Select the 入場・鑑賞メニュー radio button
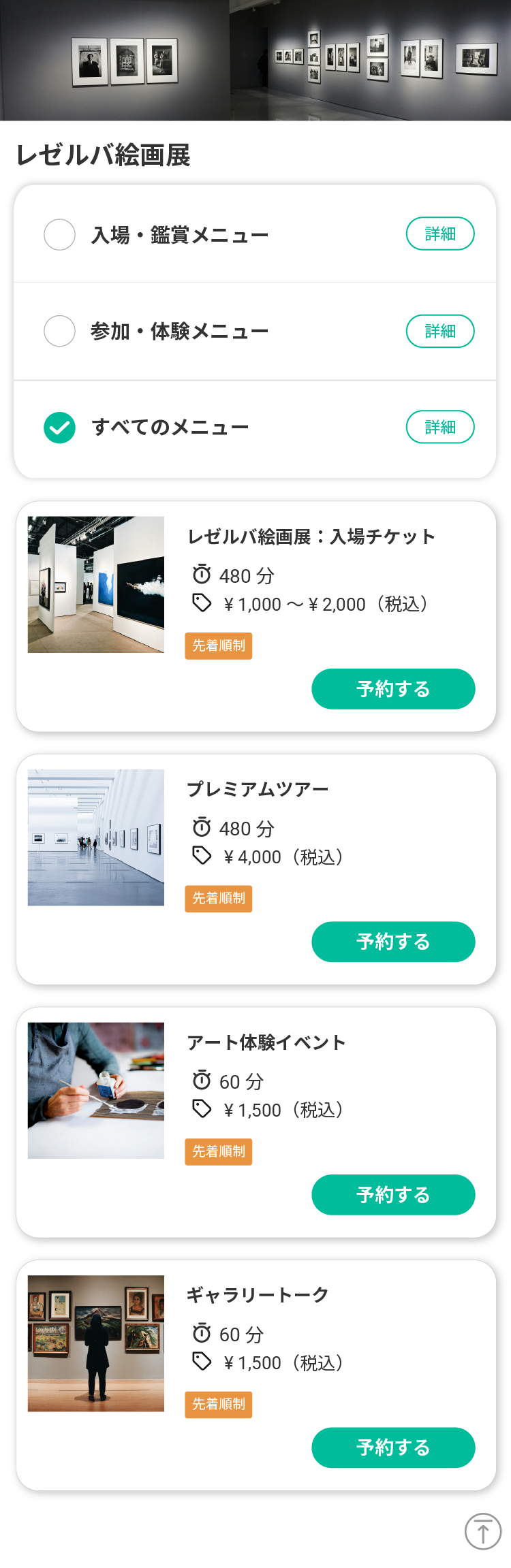 tap(60, 235)
